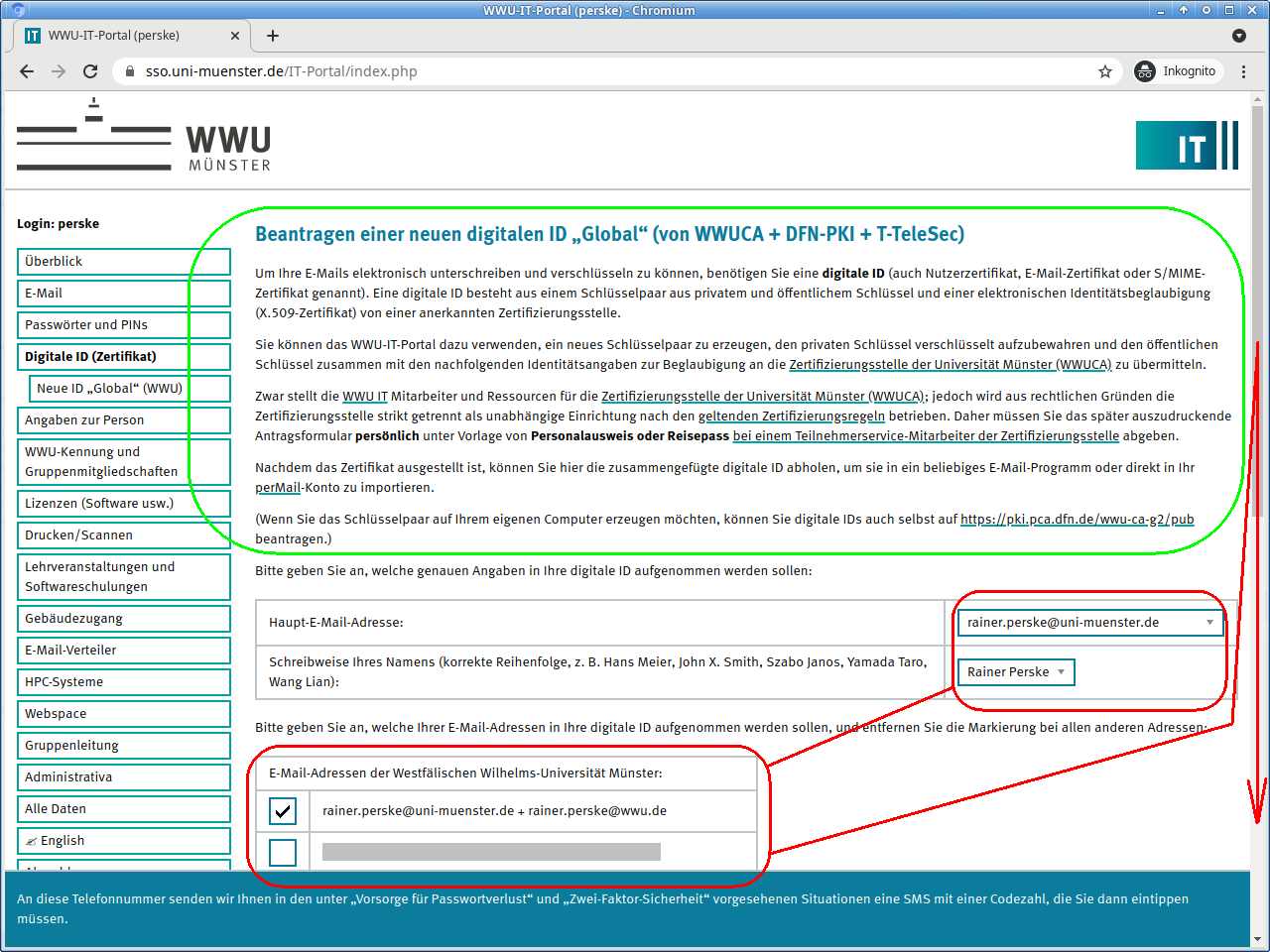Open the Haupt-E-Mail-Adresse dropdown
This screenshot has width=1270, height=952.
pyautogui.click(x=1089, y=623)
